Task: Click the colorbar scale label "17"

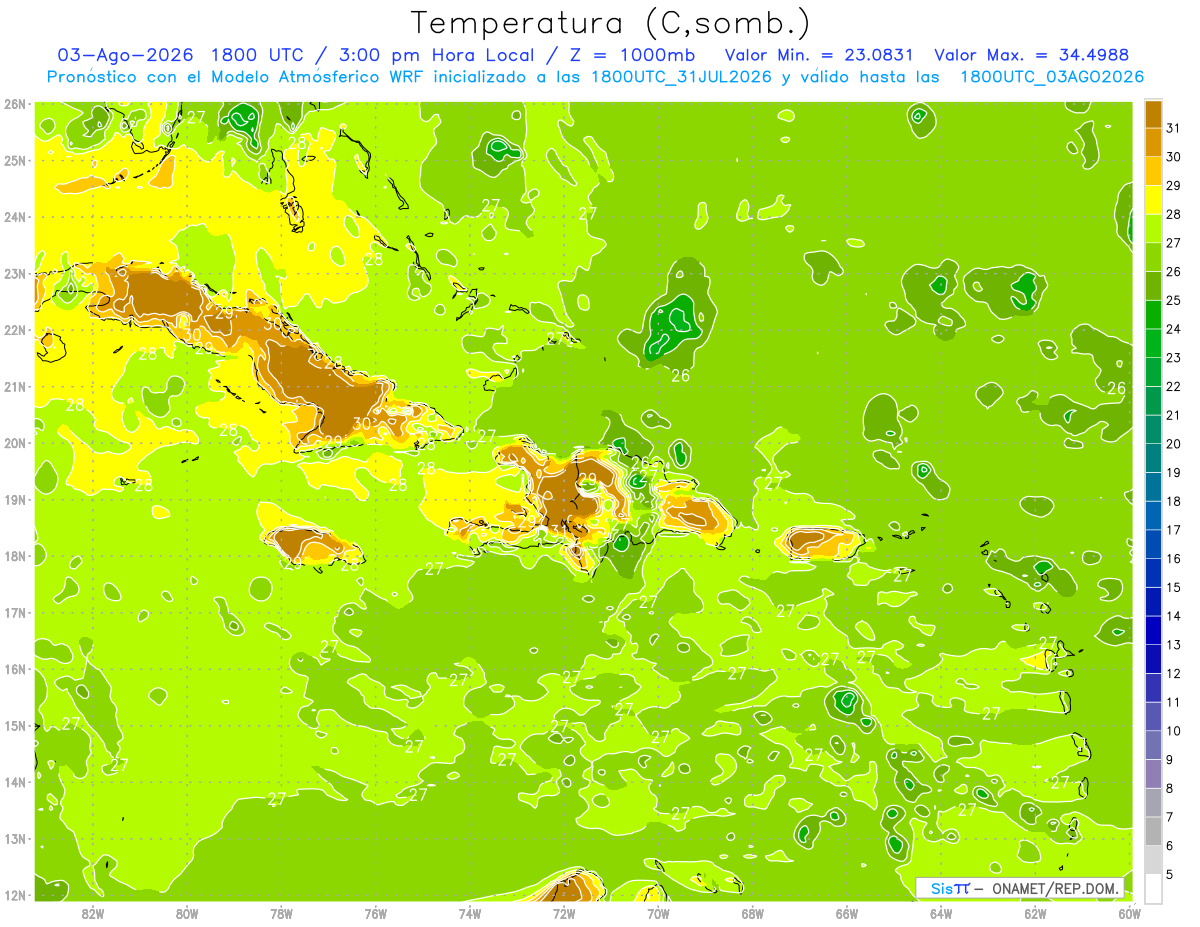Action: click(x=1174, y=530)
